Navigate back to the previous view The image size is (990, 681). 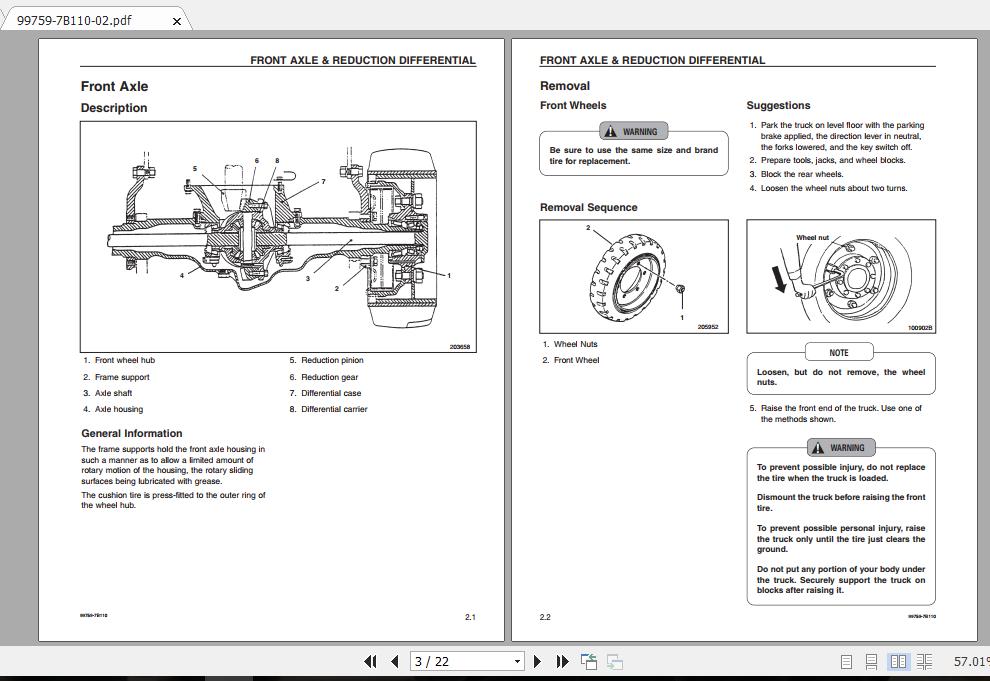(588, 661)
